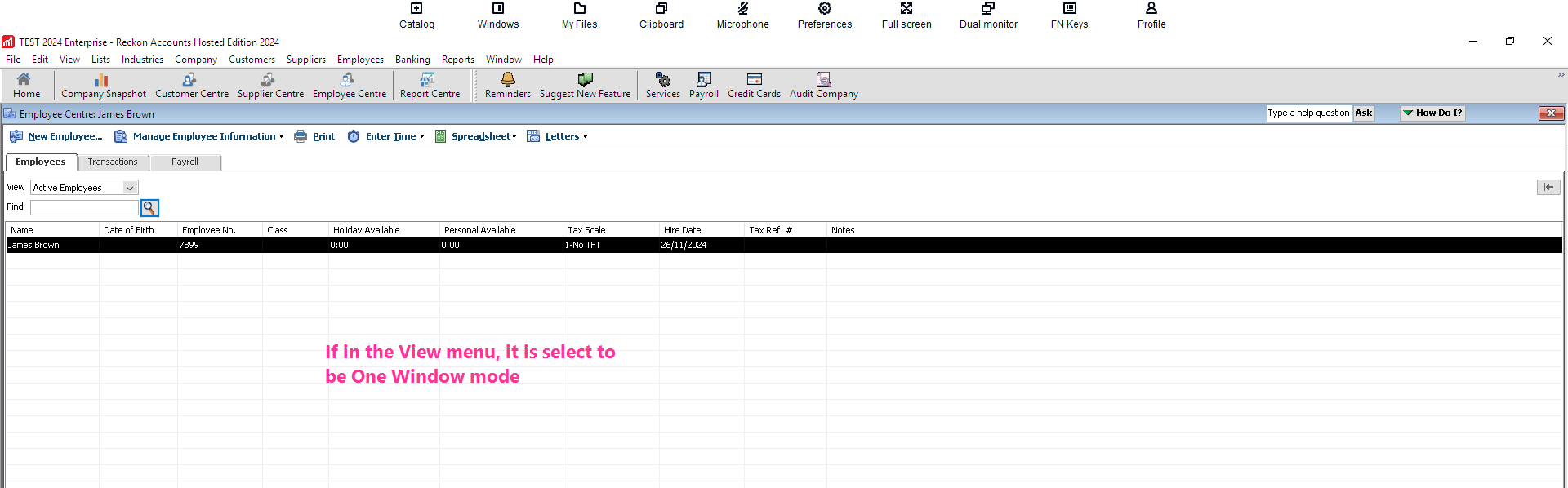Click the Find text field
Image resolution: width=1568 pixels, height=488 pixels.
[84, 207]
